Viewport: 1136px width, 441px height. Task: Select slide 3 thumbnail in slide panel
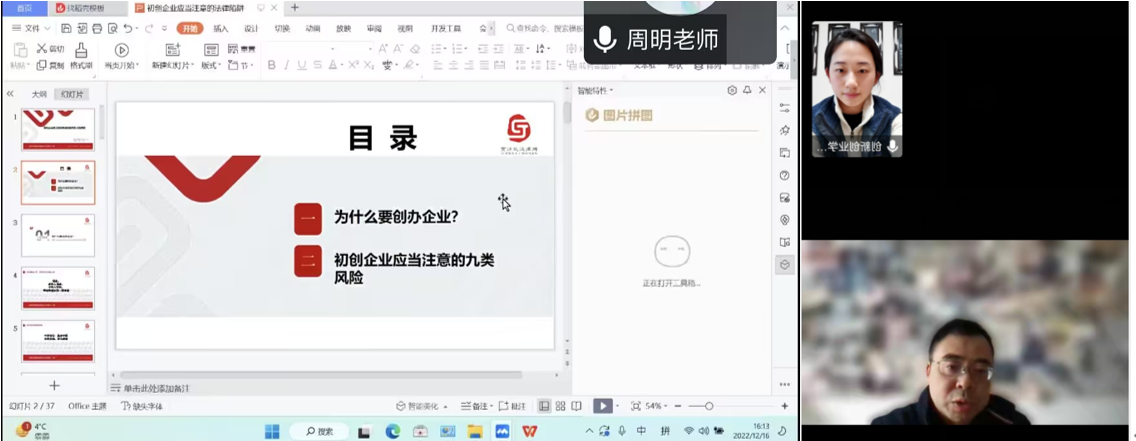[x=58, y=235]
